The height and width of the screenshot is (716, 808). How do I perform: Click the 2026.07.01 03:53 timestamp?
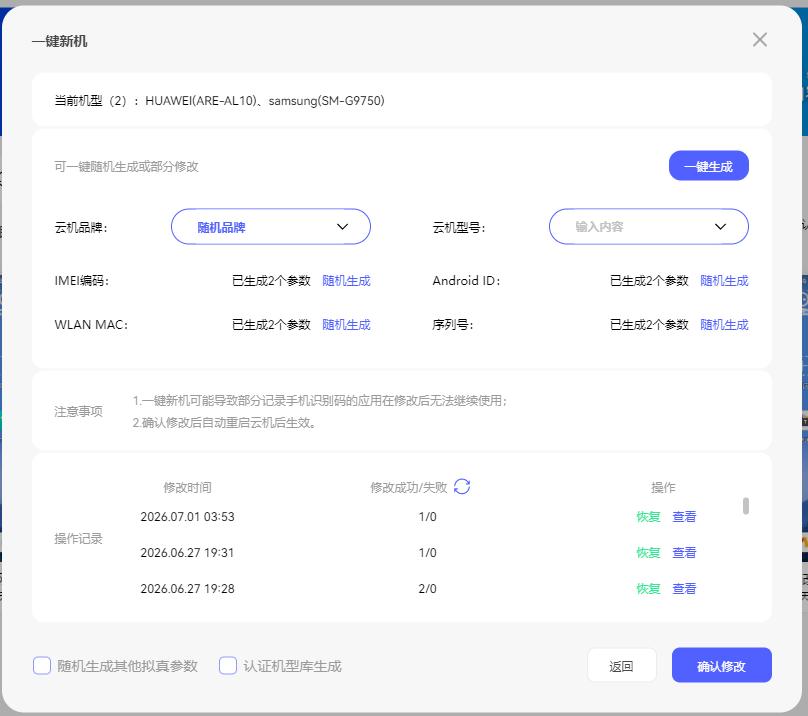tap(188, 517)
